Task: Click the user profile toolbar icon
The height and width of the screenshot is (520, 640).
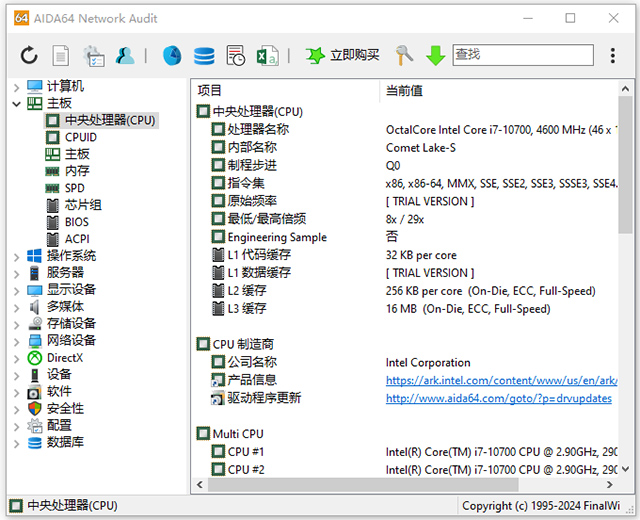Action: [125, 56]
